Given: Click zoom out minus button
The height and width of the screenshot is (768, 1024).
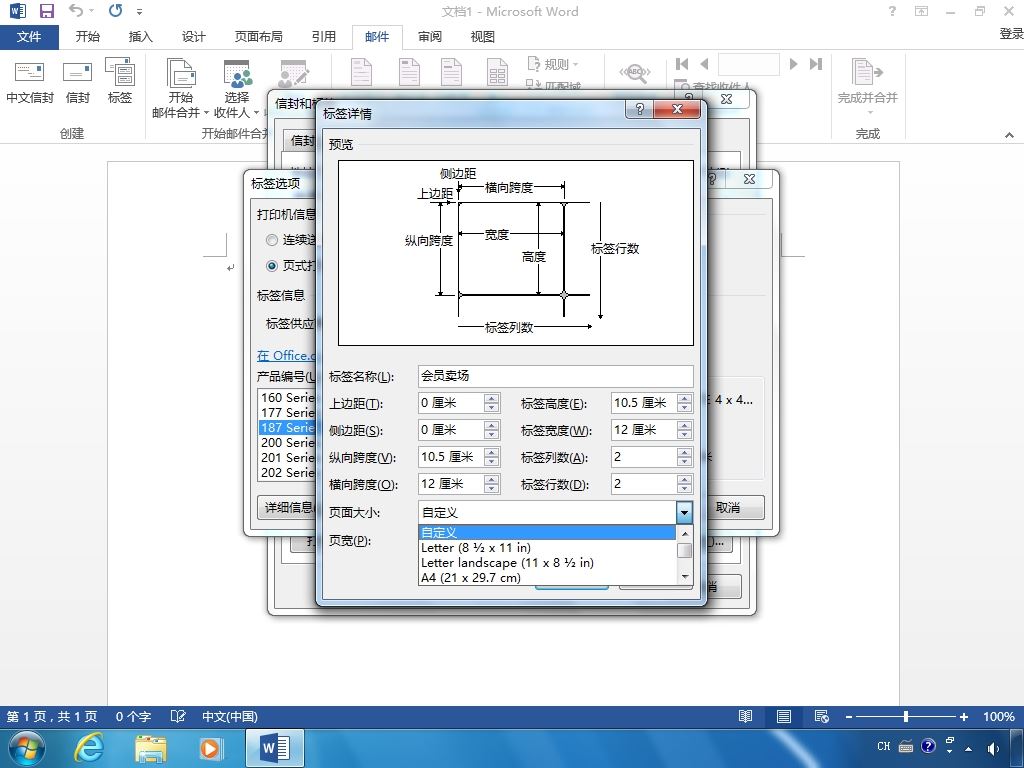Looking at the screenshot, I should (848, 716).
